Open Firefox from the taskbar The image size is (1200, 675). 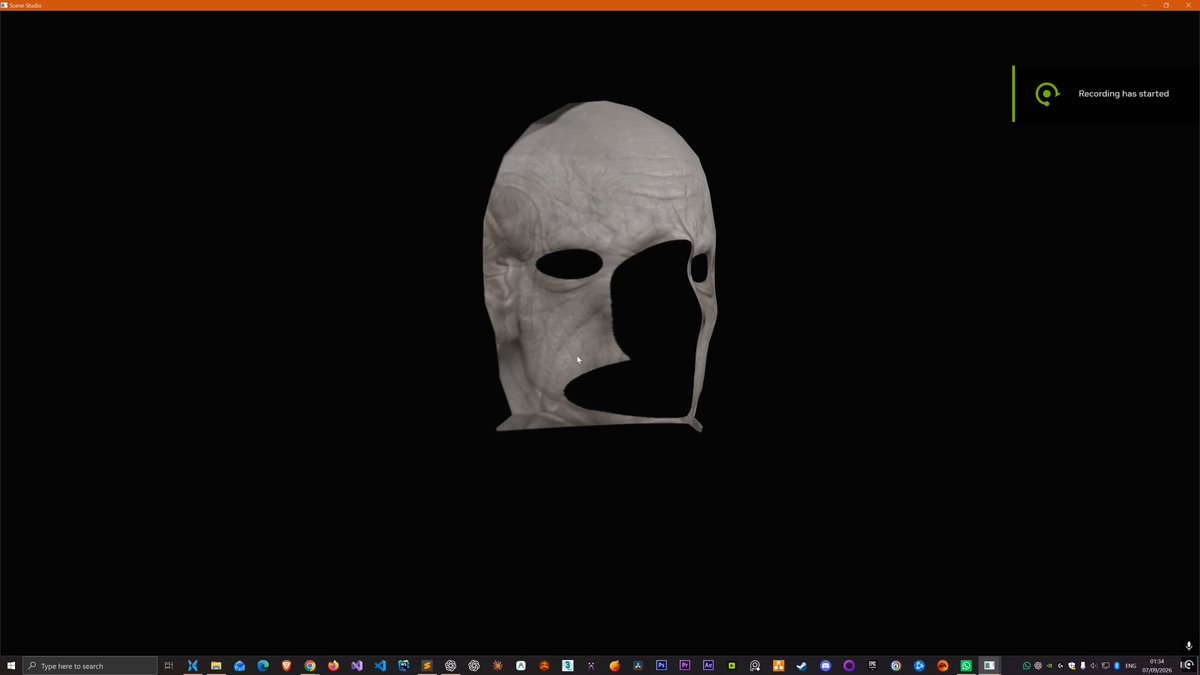pyautogui.click(x=333, y=666)
